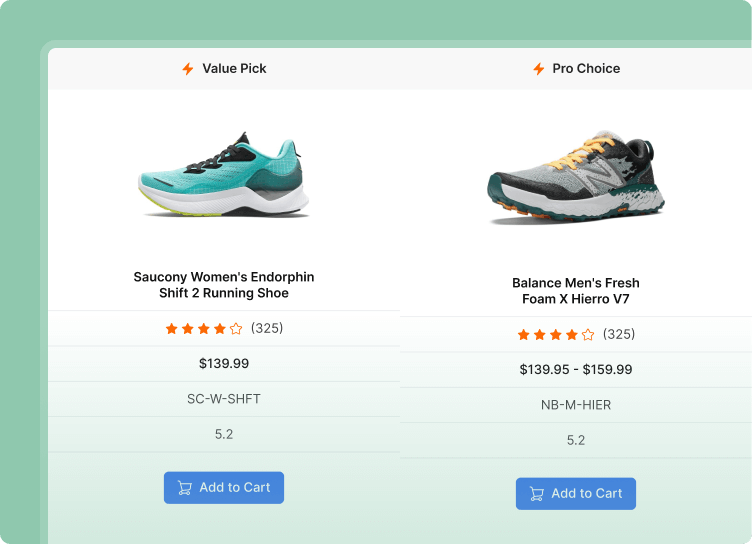Click cart icon in Saucony Add to Cart button
This screenshot has width=752, height=544.
click(185, 488)
